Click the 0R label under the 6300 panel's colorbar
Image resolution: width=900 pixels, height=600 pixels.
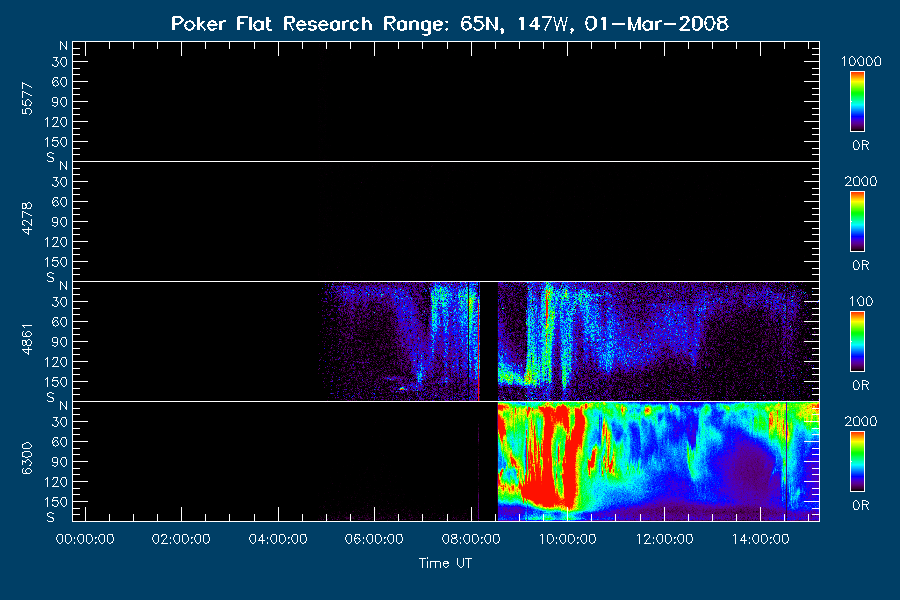(x=861, y=506)
